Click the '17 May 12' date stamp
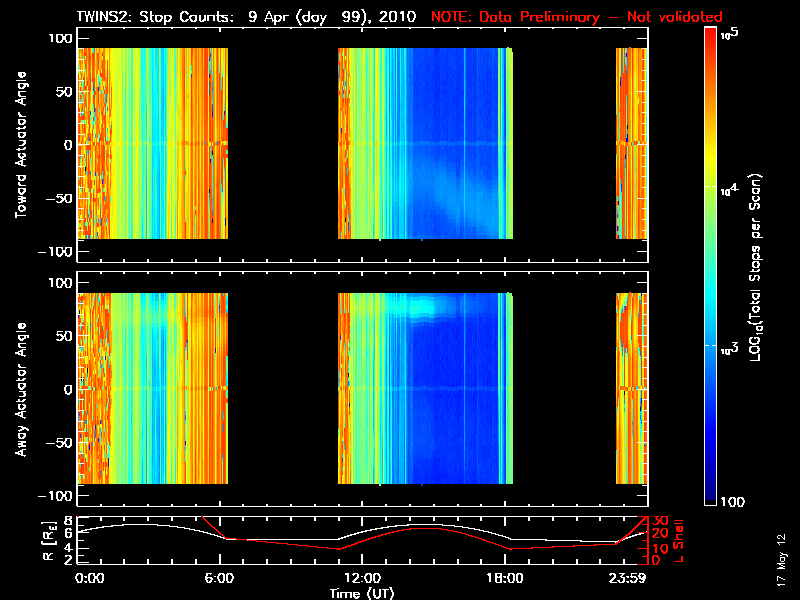The height and width of the screenshot is (600, 800). click(x=779, y=565)
